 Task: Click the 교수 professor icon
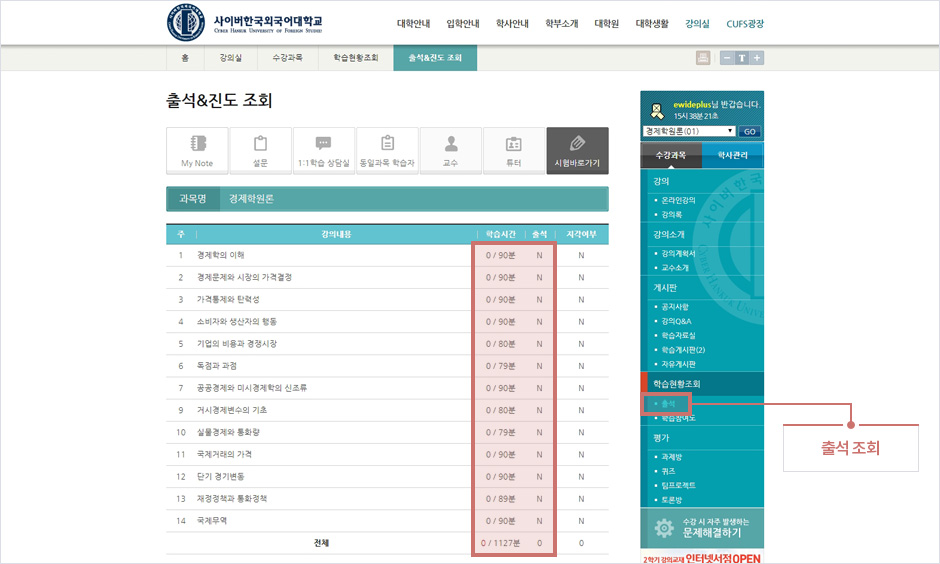click(450, 150)
